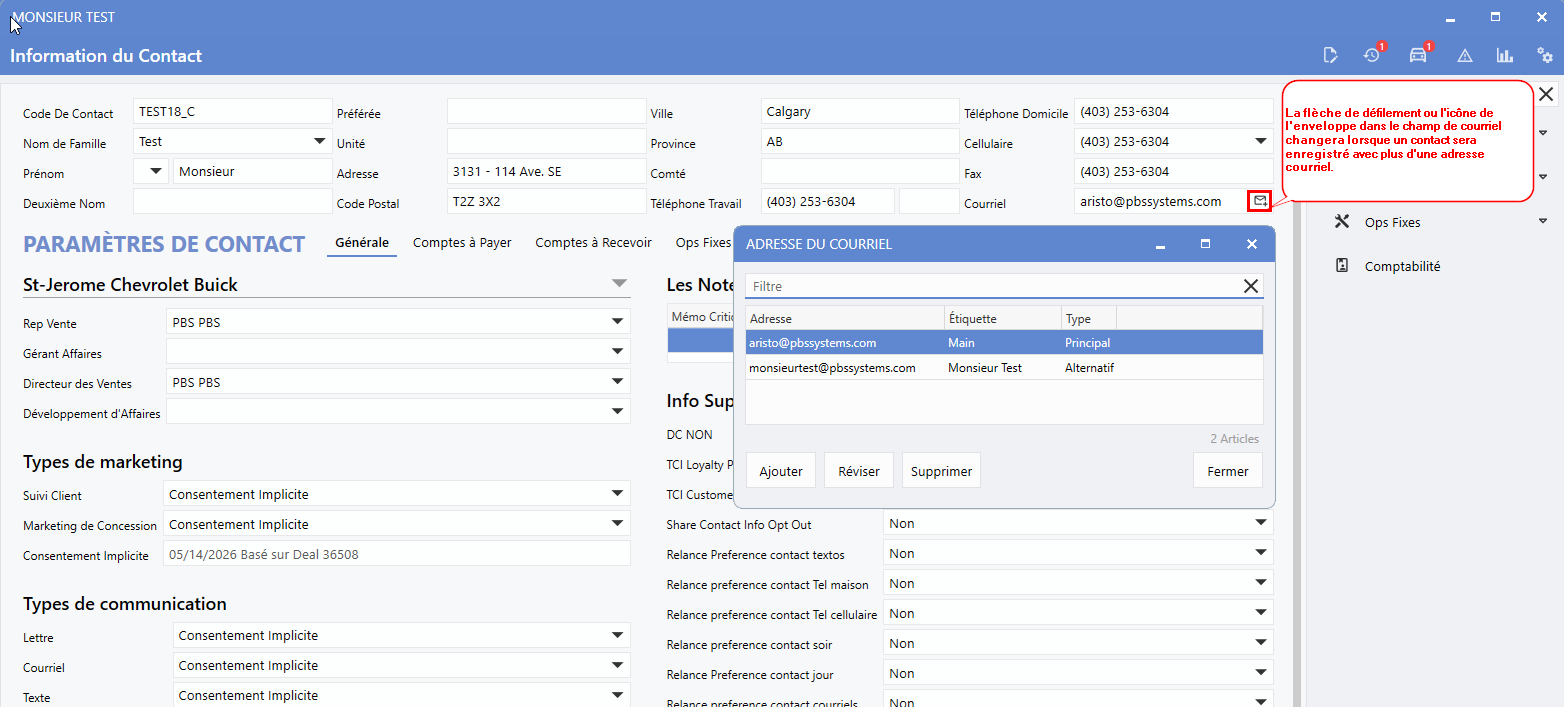Select Comptabilité in the side panel
The image size is (1564, 707).
pos(1402,266)
